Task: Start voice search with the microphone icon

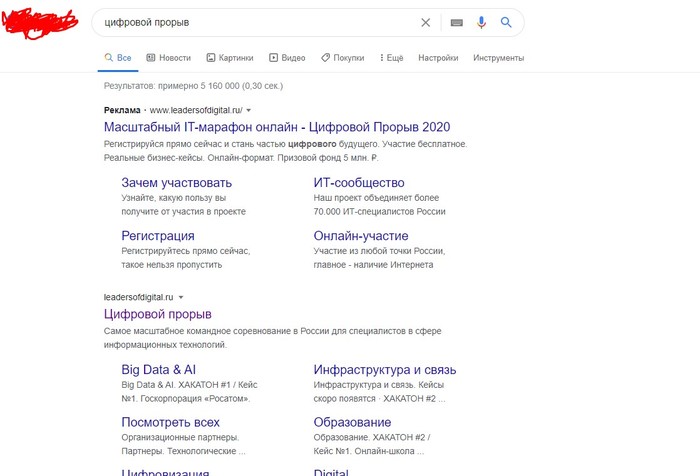Action: pyautogui.click(x=481, y=22)
